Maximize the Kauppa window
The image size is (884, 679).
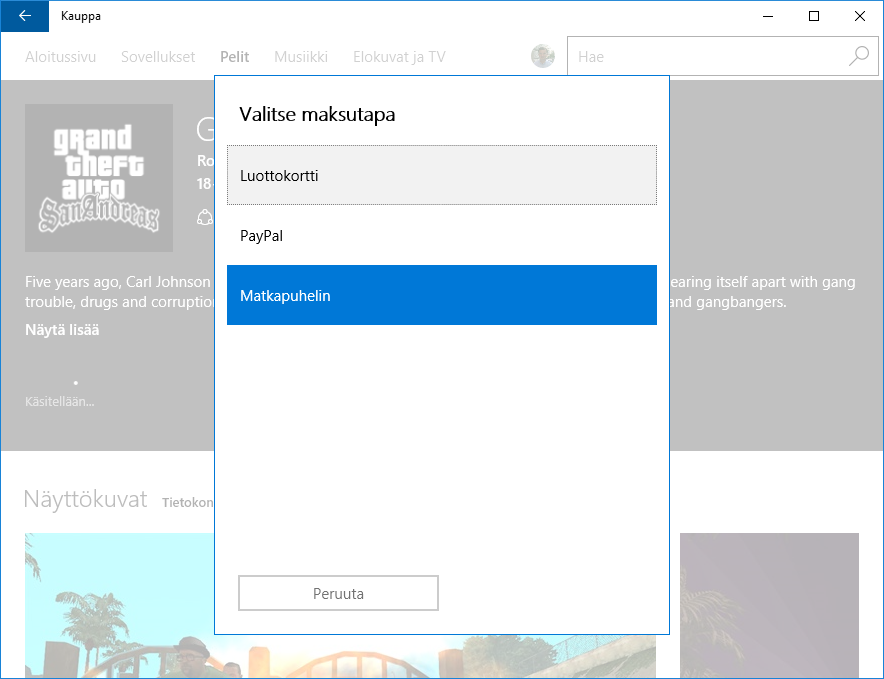(x=814, y=16)
